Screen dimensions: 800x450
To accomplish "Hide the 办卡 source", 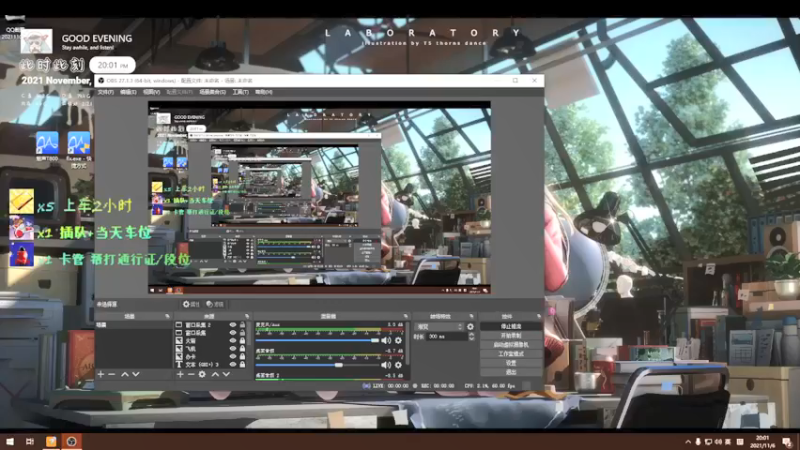I will click(x=233, y=357).
